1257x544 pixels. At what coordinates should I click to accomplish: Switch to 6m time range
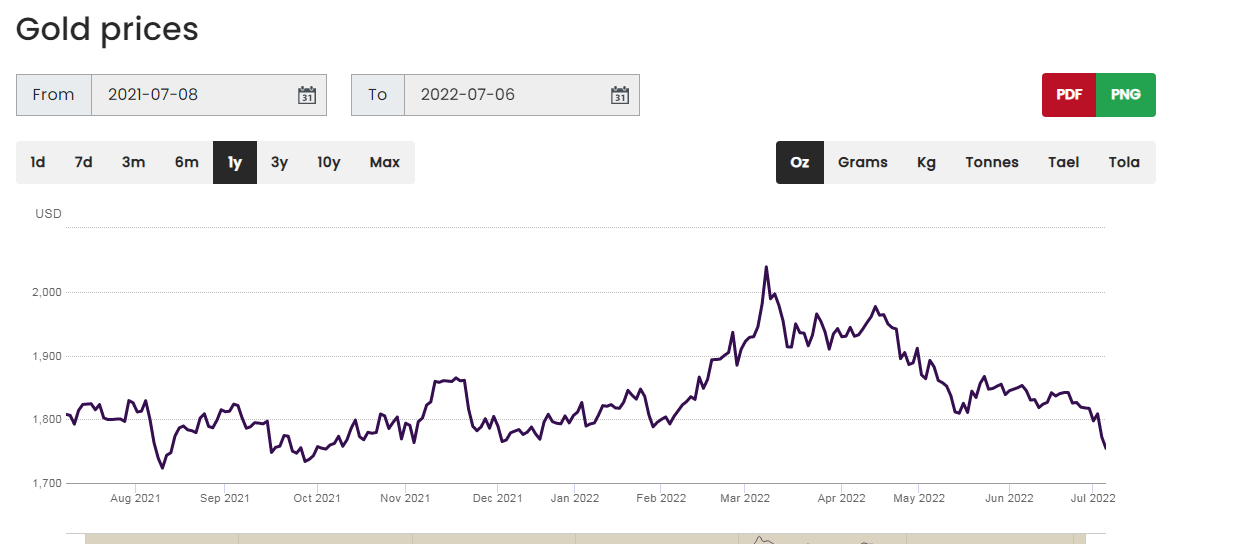tap(187, 162)
